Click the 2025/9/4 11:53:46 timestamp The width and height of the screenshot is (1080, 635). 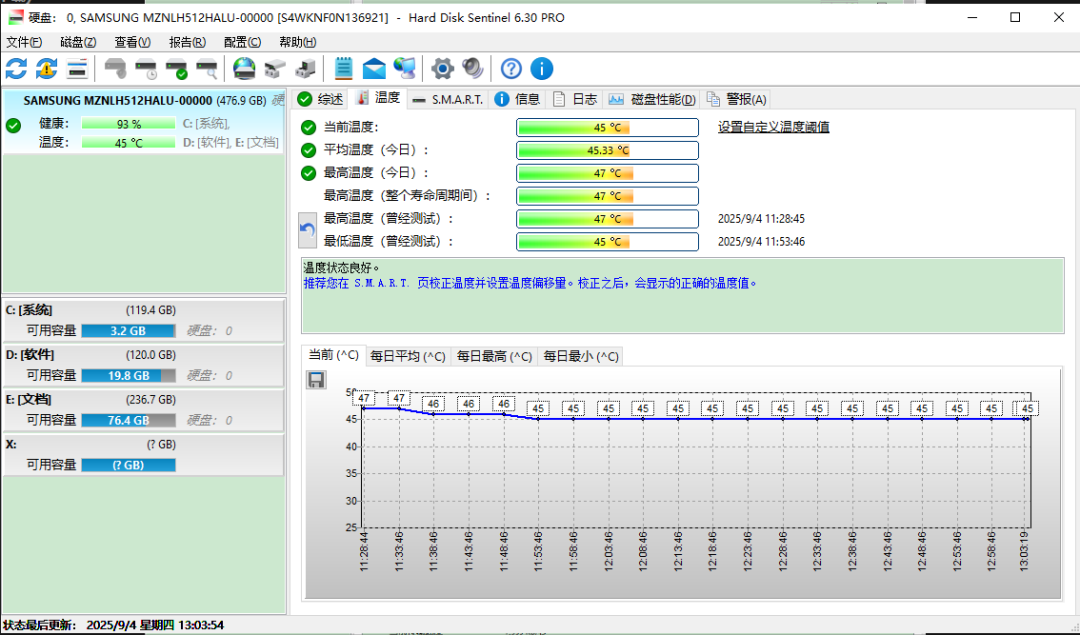point(761,242)
